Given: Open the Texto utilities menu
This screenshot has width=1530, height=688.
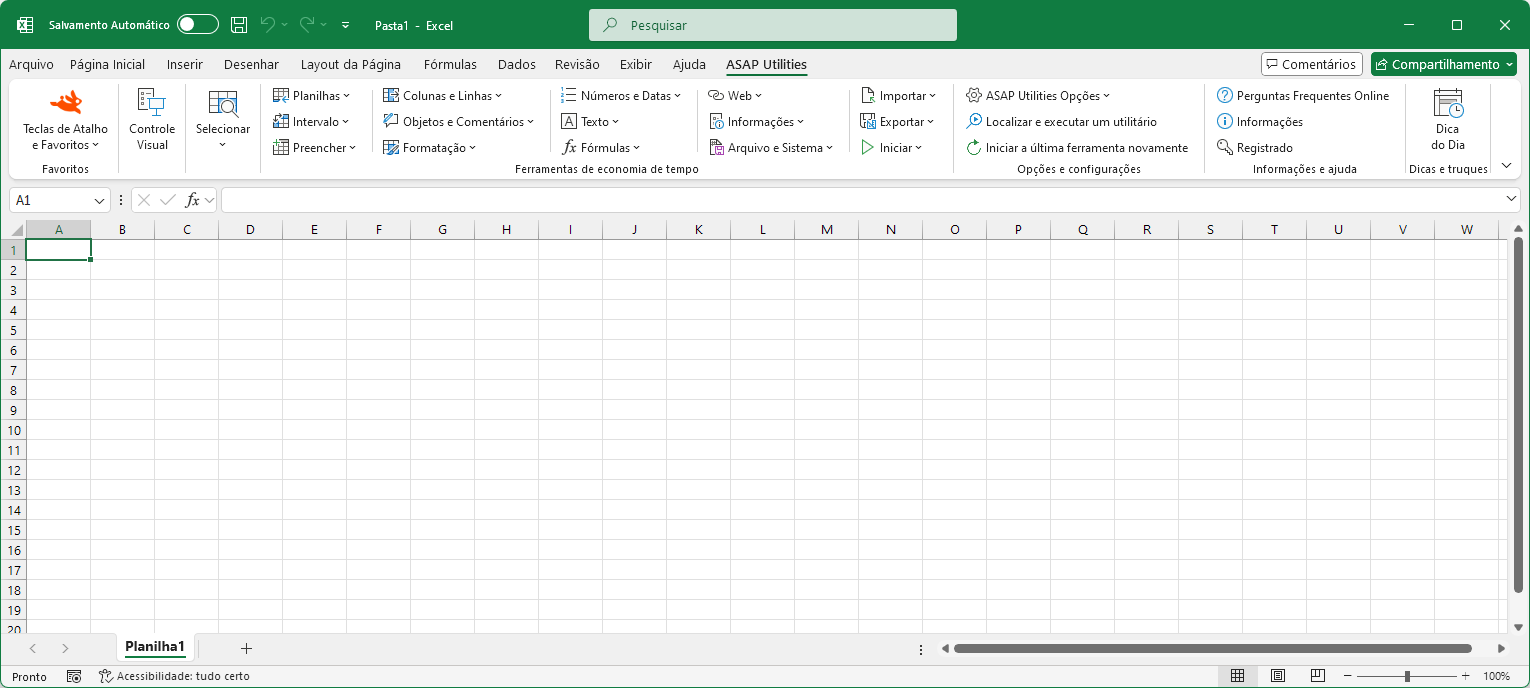Looking at the screenshot, I should tap(590, 122).
